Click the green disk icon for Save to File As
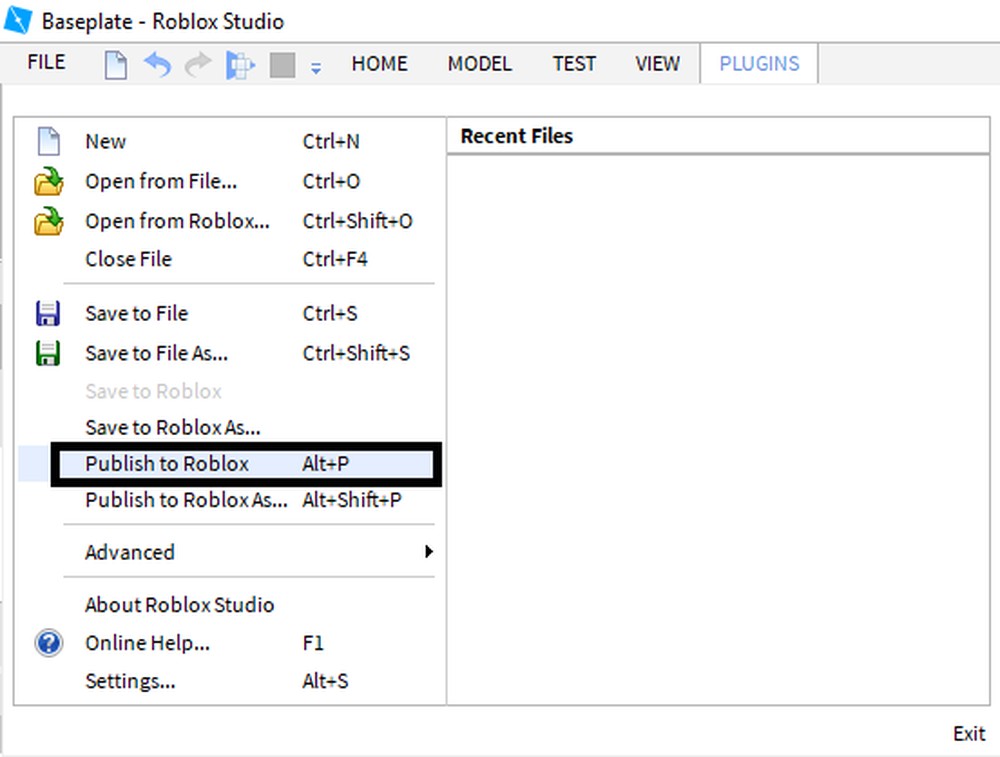The image size is (1000, 757). pyautogui.click(x=47, y=353)
